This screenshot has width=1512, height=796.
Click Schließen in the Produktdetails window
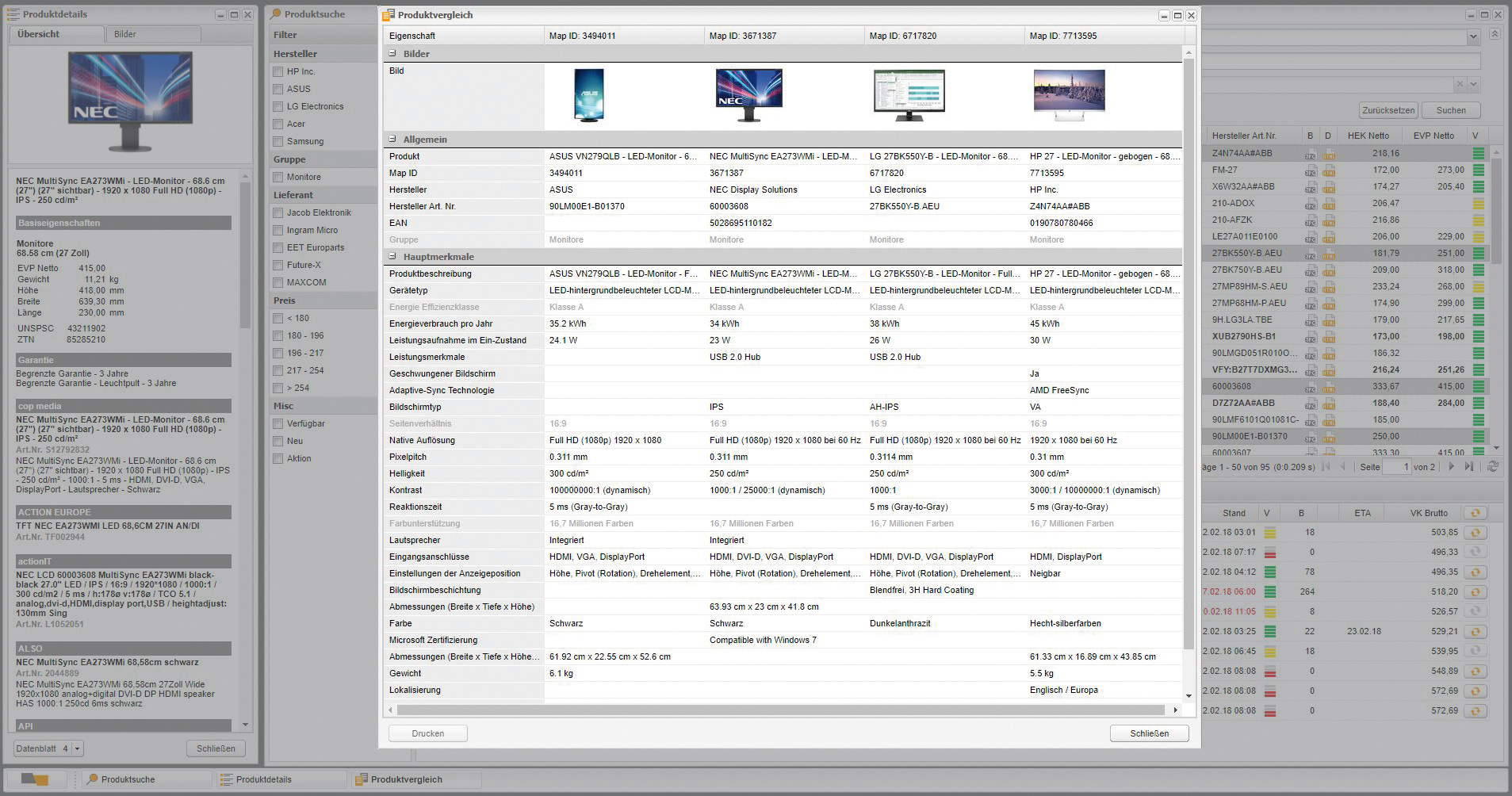[x=216, y=748]
